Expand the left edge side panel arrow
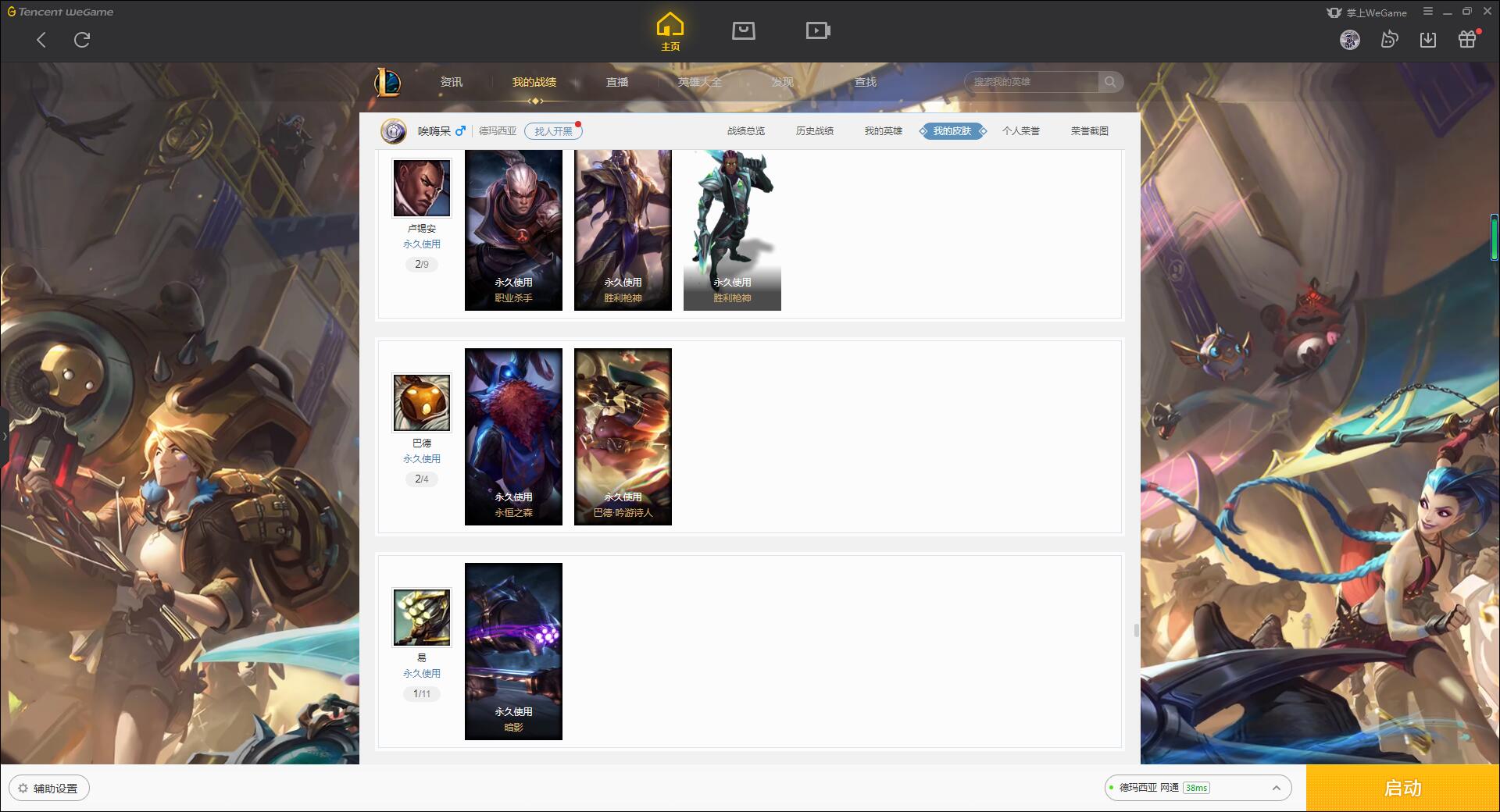The image size is (1500, 812). pos(4,436)
